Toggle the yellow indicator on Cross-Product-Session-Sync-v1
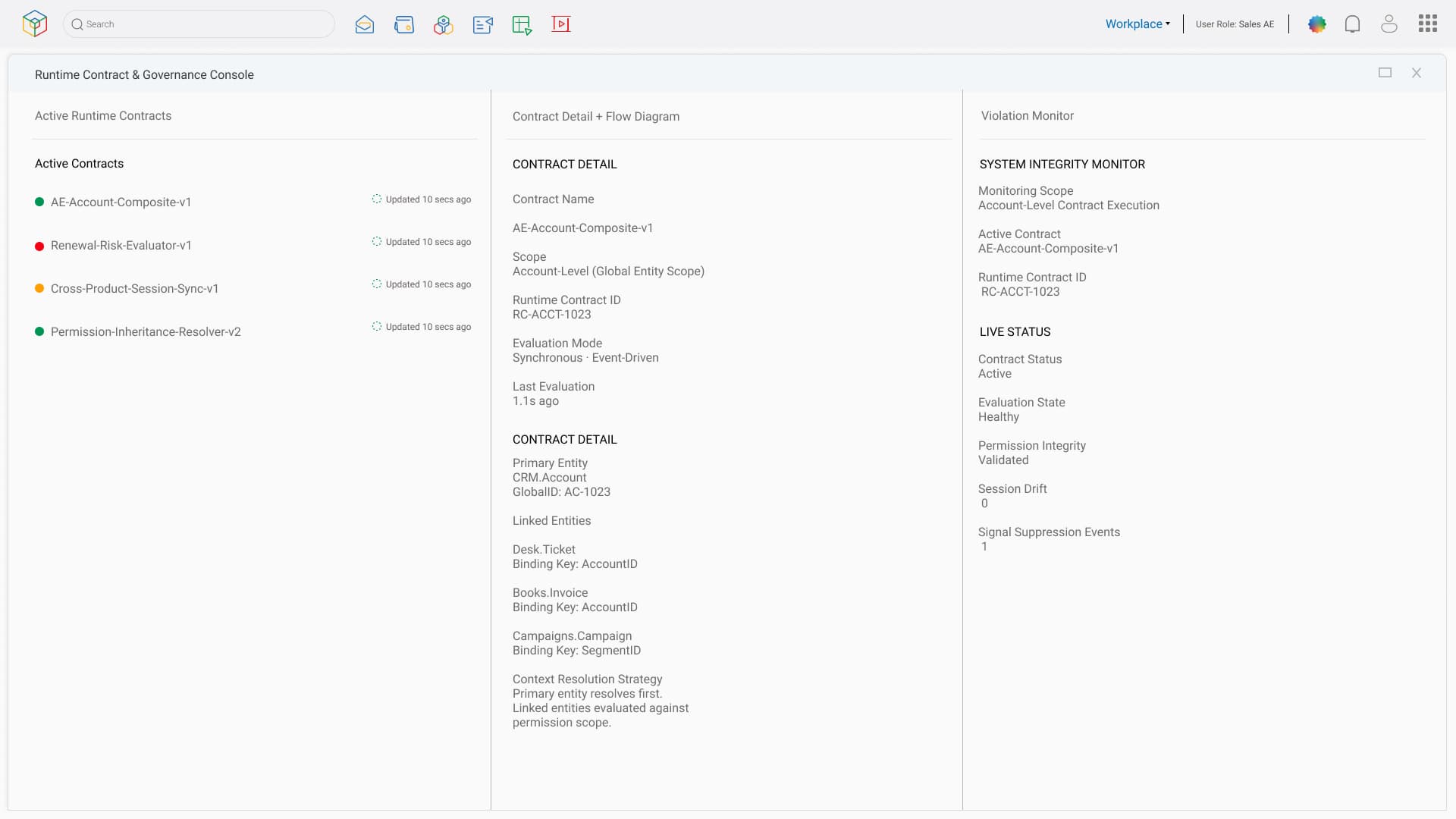This screenshot has width=1456, height=819. (39, 288)
